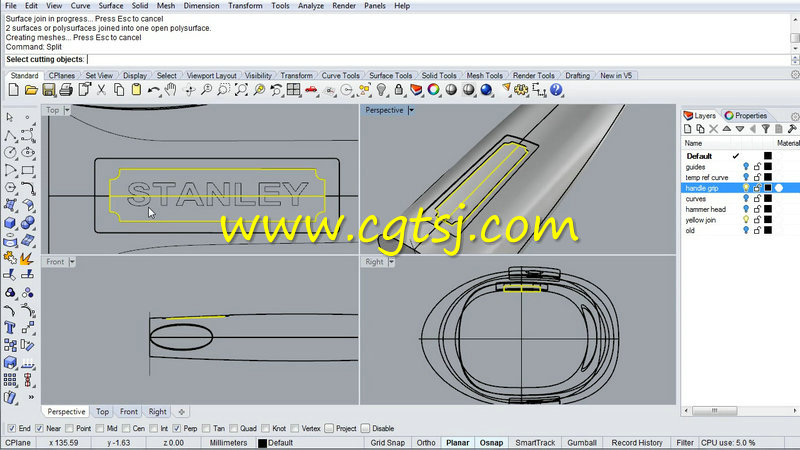
Task: Unlock toggle for old layer
Action: (x=757, y=231)
